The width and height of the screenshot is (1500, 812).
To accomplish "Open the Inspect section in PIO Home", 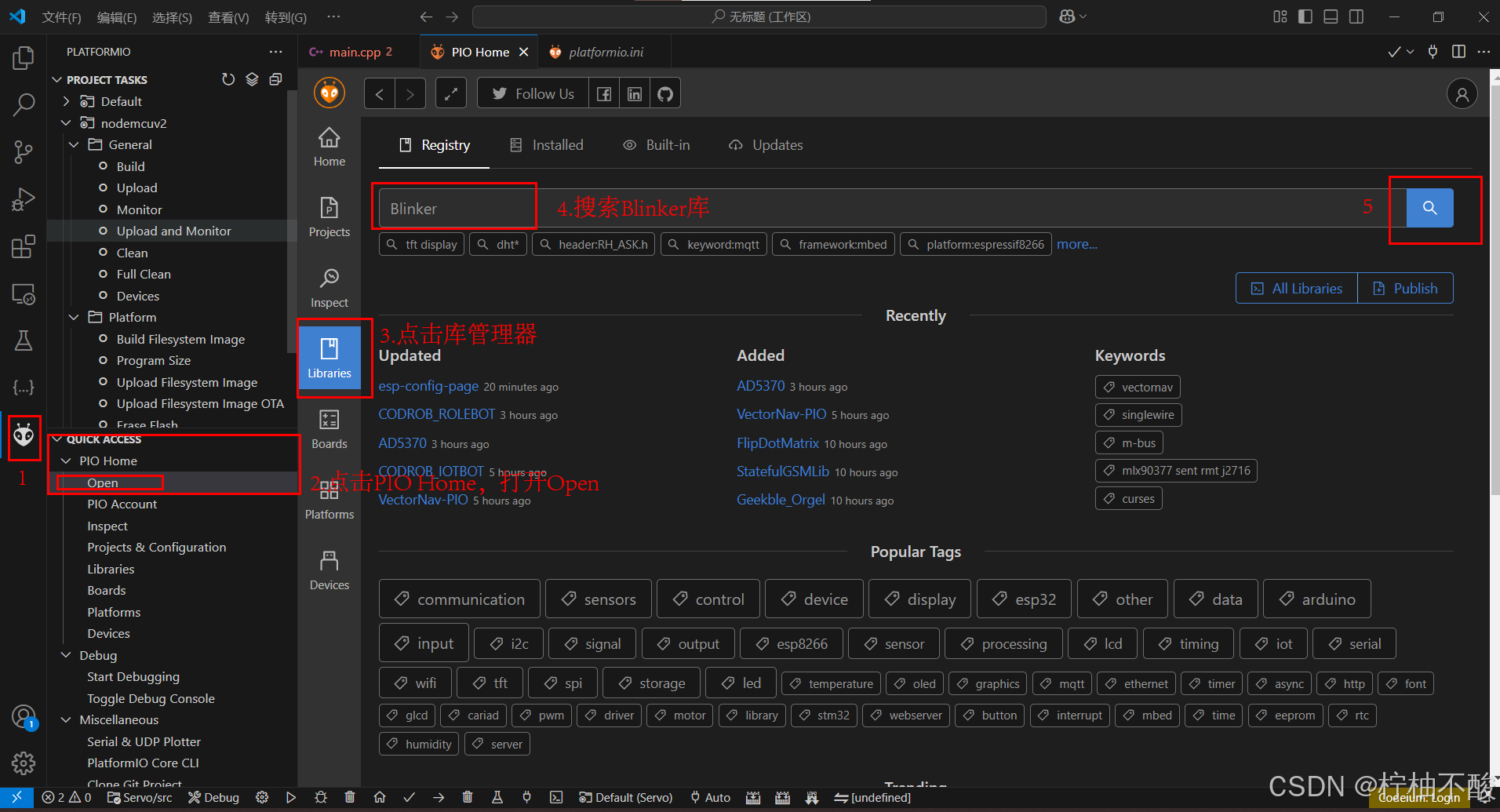I will pos(329,288).
